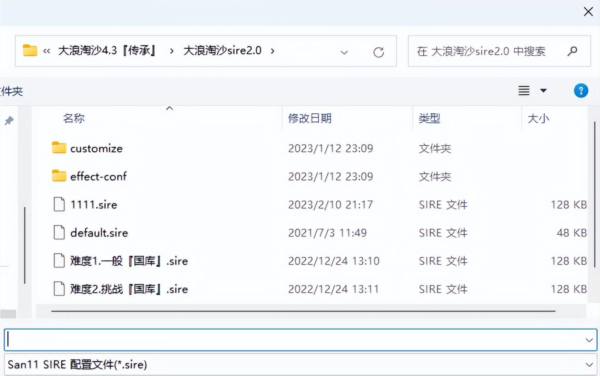Click date 2022/12/24 13:11 cell
The image size is (600, 376).
pos(333,289)
